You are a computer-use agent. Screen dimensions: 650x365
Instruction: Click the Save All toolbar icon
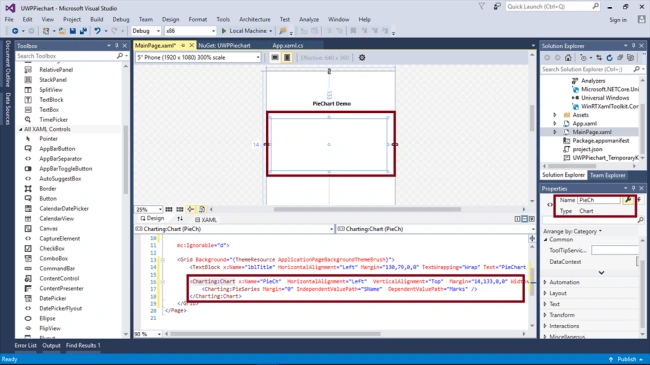(x=83, y=31)
